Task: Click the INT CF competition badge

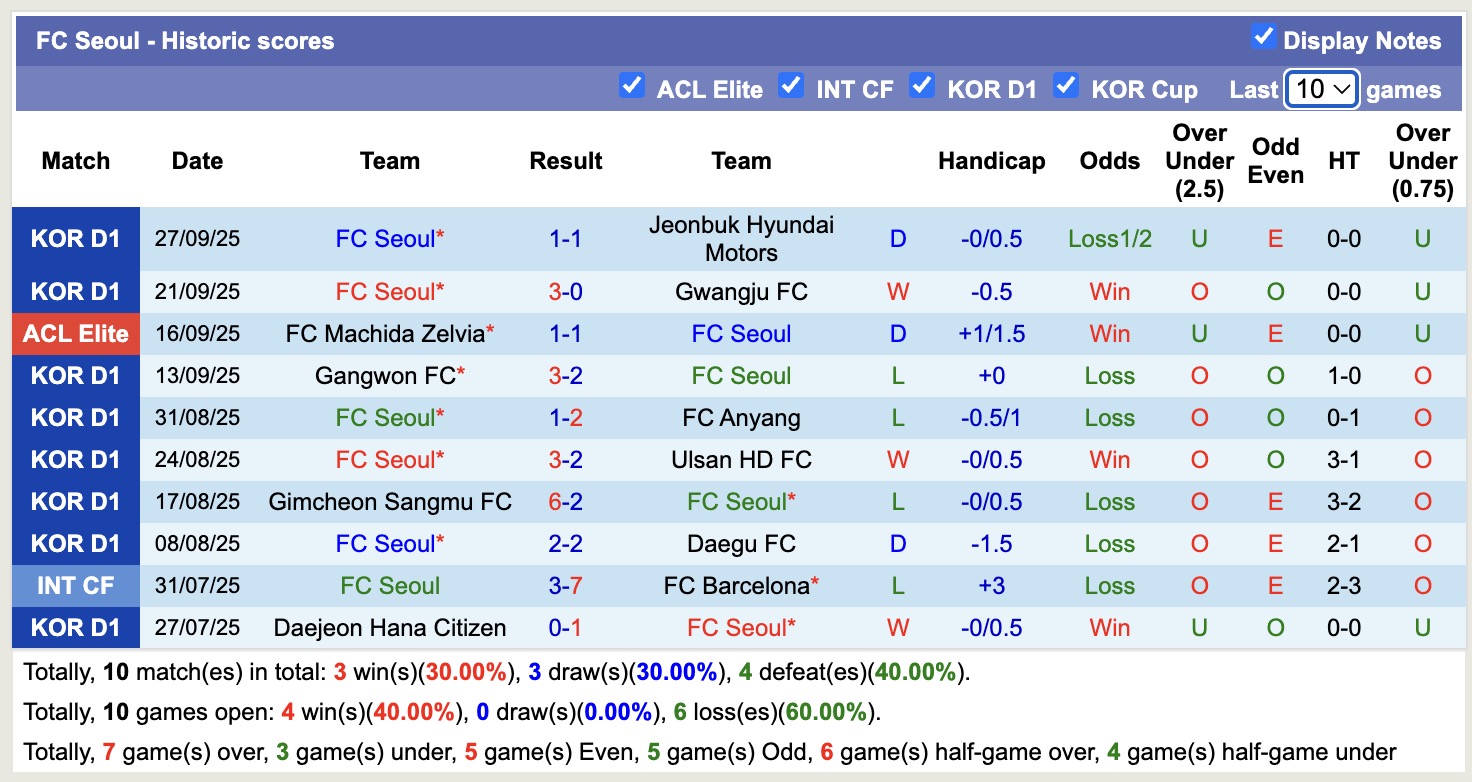Action: coord(76,585)
